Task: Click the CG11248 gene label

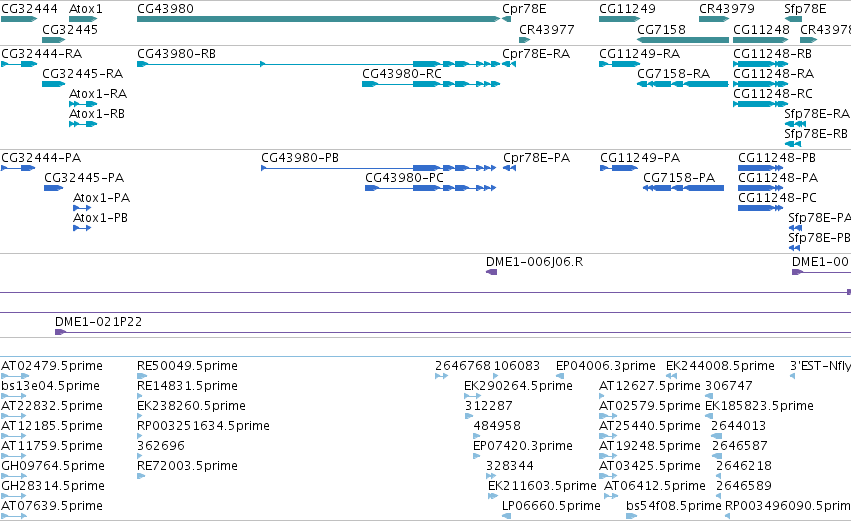Action: pyautogui.click(x=761, y=30)
